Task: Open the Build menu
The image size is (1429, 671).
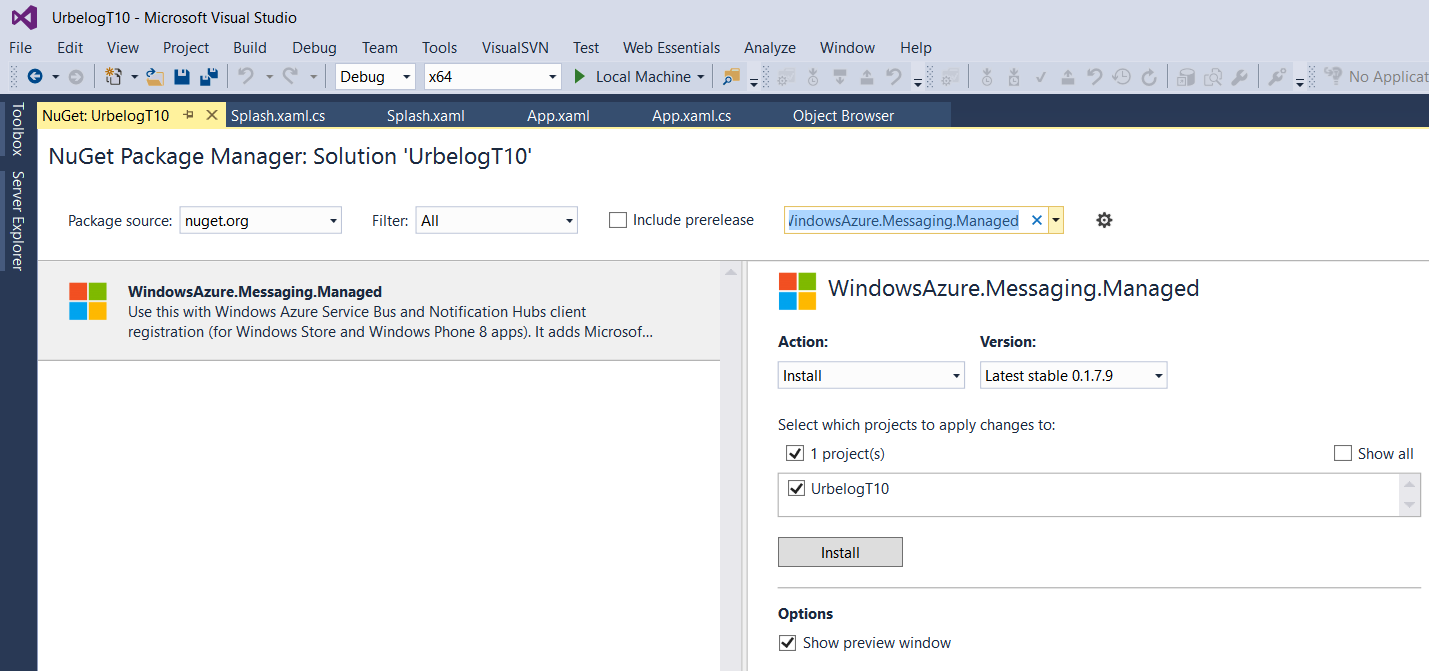Action: (250, 48)
